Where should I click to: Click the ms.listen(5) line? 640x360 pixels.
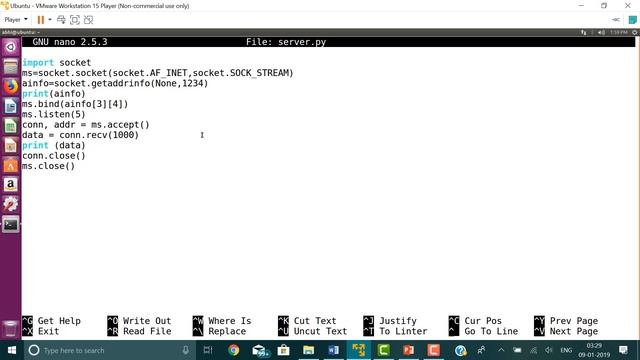[x=54, y=114]
